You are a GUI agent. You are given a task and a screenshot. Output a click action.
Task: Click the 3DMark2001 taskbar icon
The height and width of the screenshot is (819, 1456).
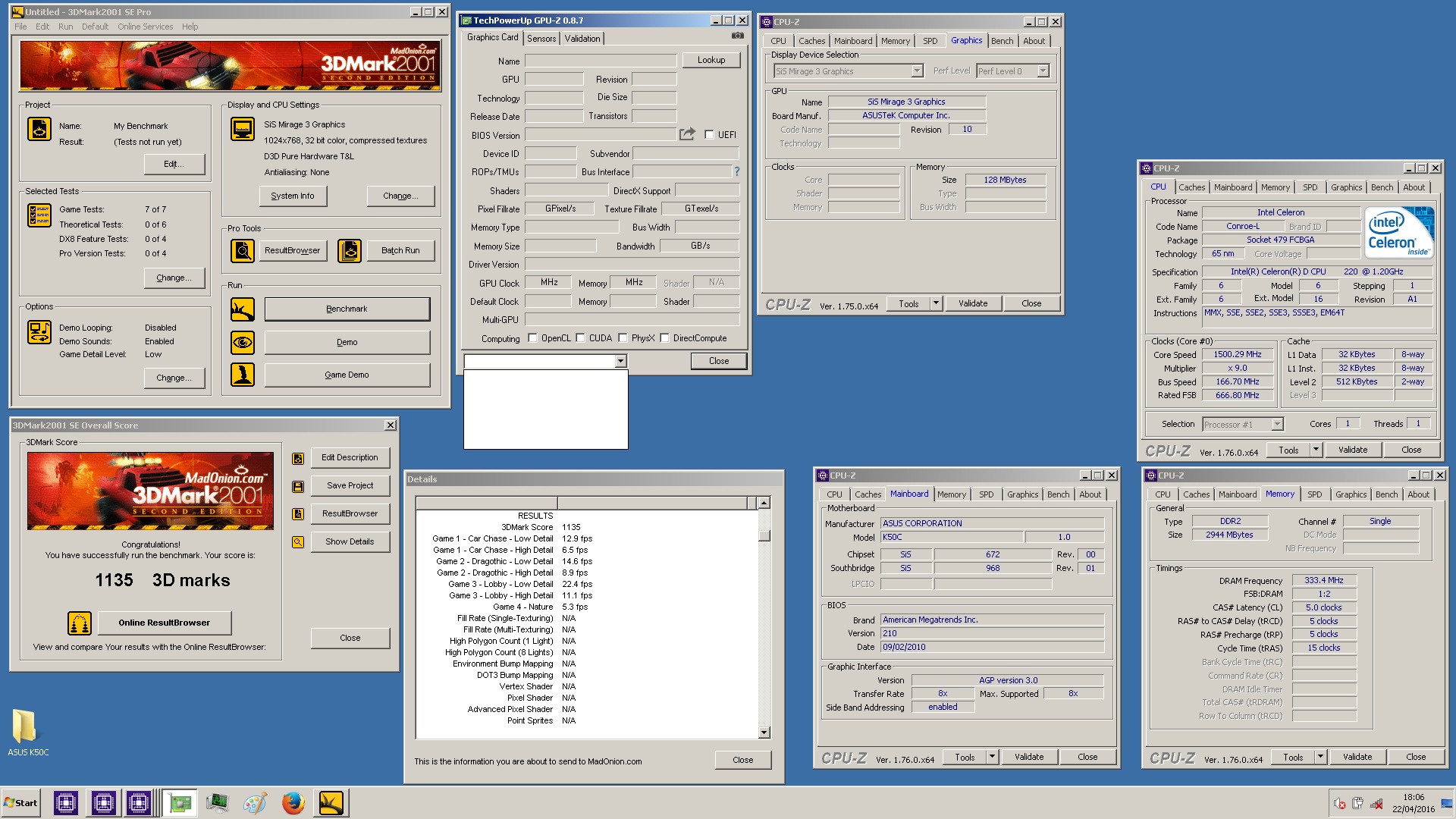[x=331, y=802]
